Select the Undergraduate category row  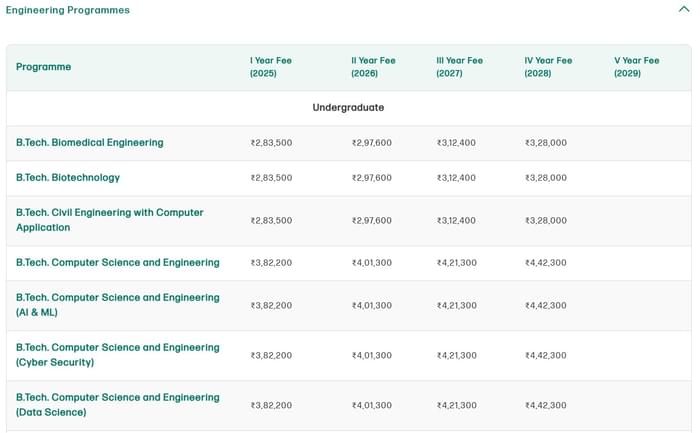pos(348,108)
